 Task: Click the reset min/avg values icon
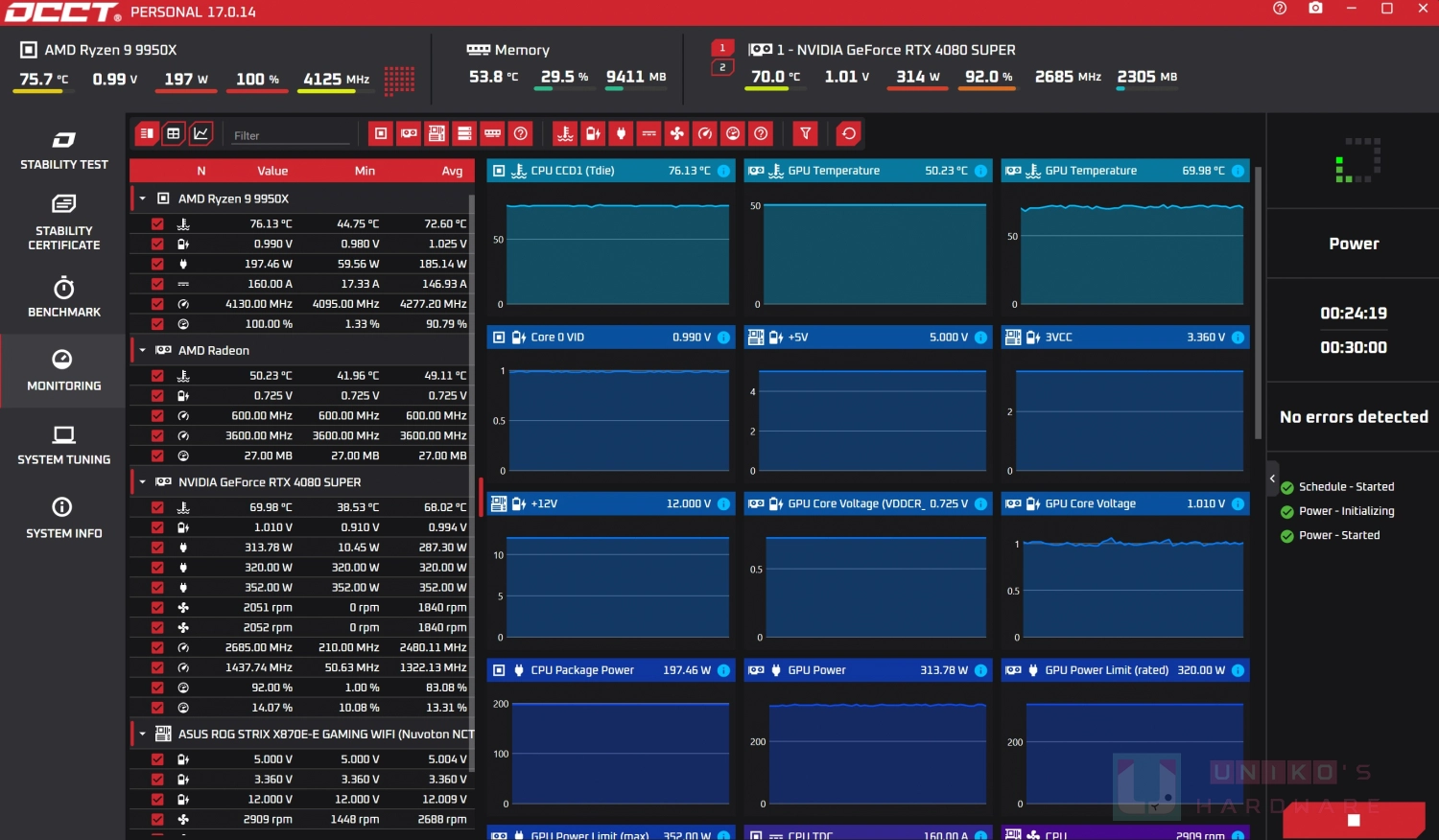(848, 133)
